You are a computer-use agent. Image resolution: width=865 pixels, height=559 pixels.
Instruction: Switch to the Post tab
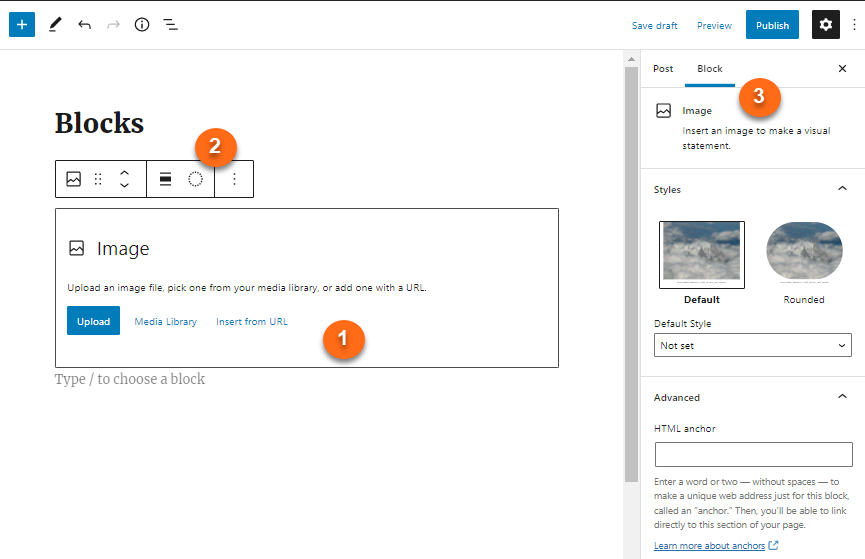663,69
